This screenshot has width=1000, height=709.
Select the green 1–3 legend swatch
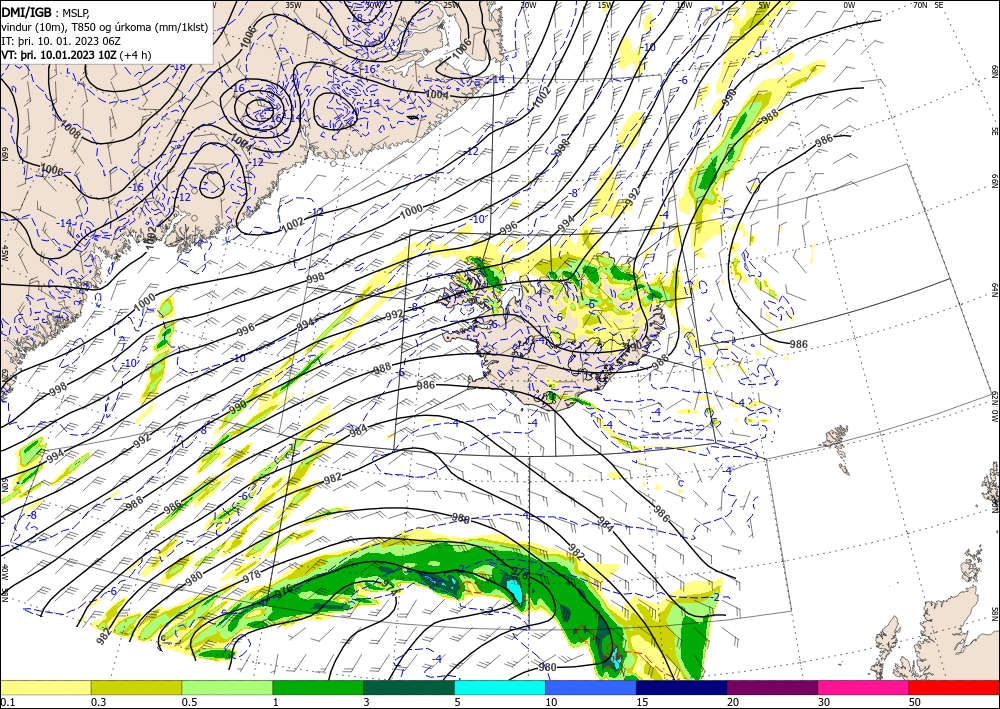(318, 687)
